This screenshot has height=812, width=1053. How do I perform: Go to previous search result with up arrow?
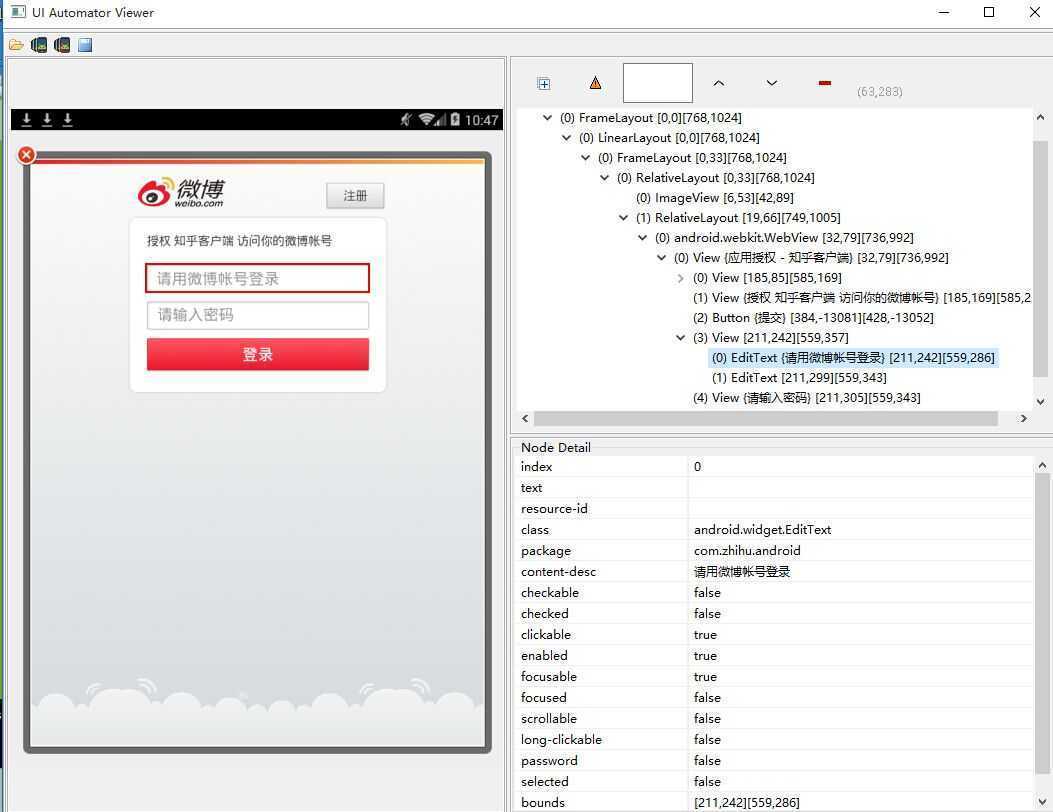click(x=719, y=83)
